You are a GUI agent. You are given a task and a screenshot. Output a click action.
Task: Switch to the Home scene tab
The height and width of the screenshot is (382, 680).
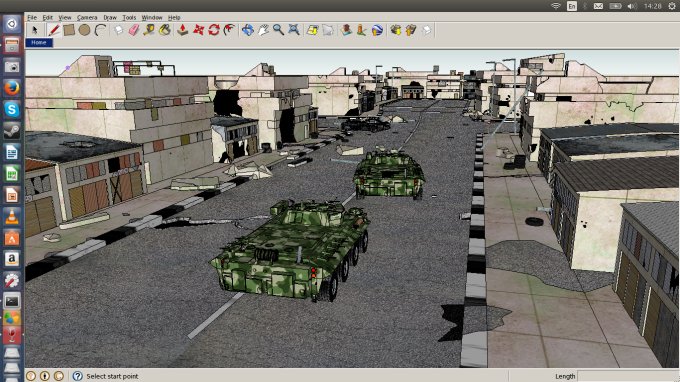tap(39, 42)
